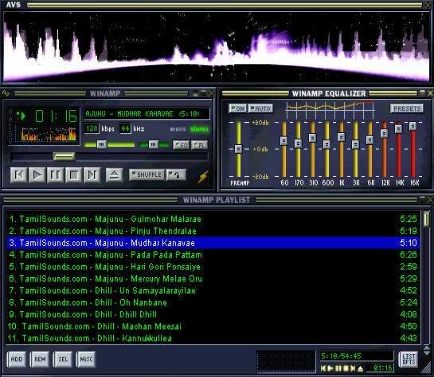Screen dimensions: 434x377
Task: Open the LIST OPTS menu
Action: pyautogui.click(x=408, y=360)
